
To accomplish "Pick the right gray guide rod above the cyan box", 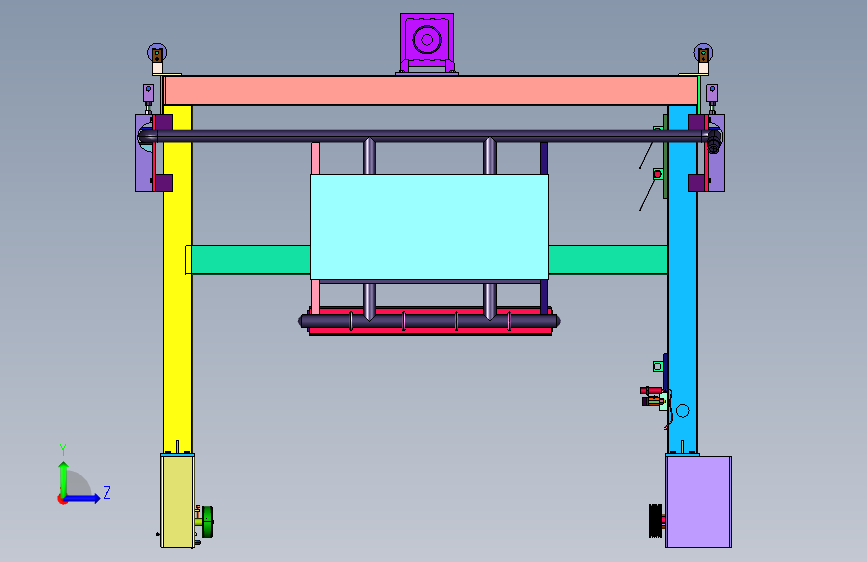I will [489, 157].
